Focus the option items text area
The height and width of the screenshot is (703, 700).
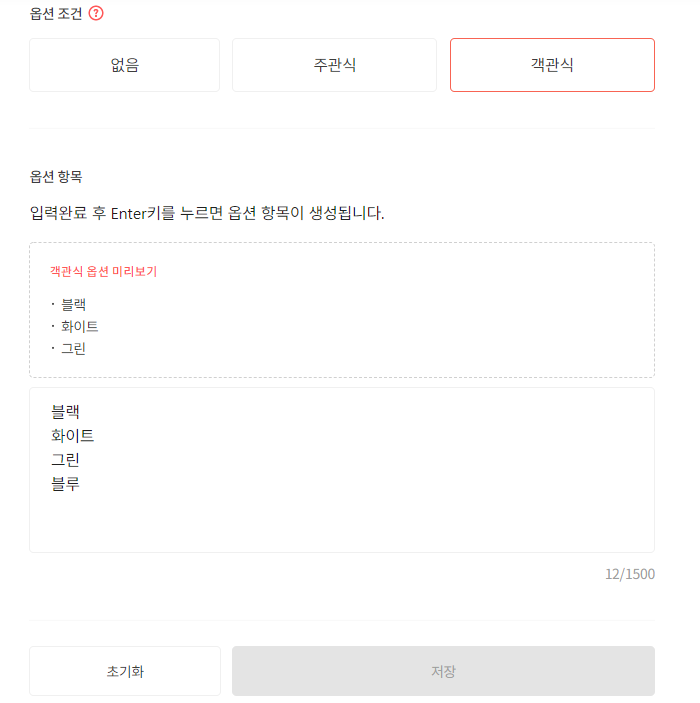(342, 470)
